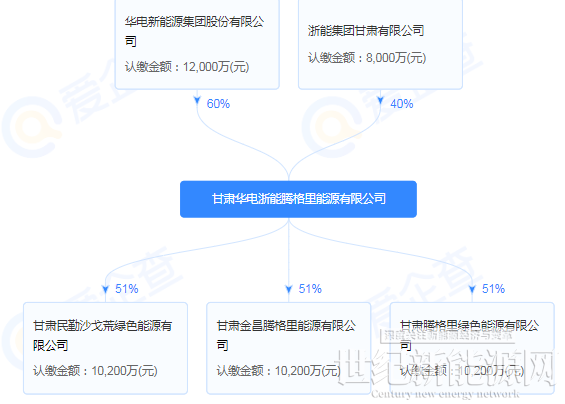Click the 40% shareholding label

click(x=401, y=104)
